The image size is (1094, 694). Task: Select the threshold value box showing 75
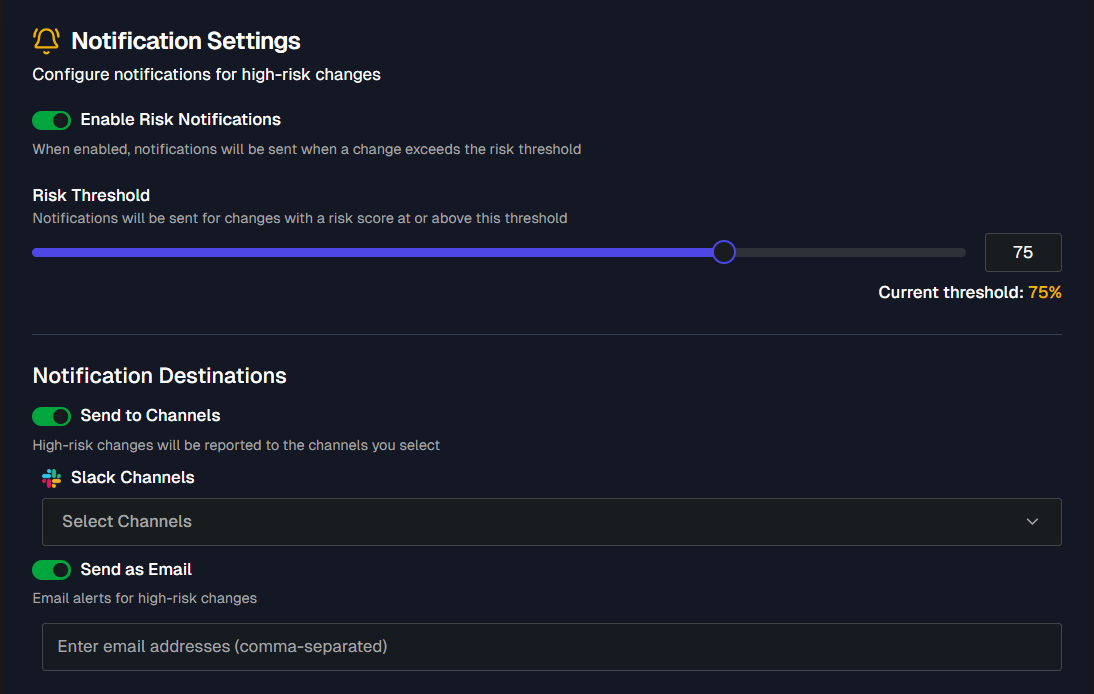click(x=1023, y=252)
